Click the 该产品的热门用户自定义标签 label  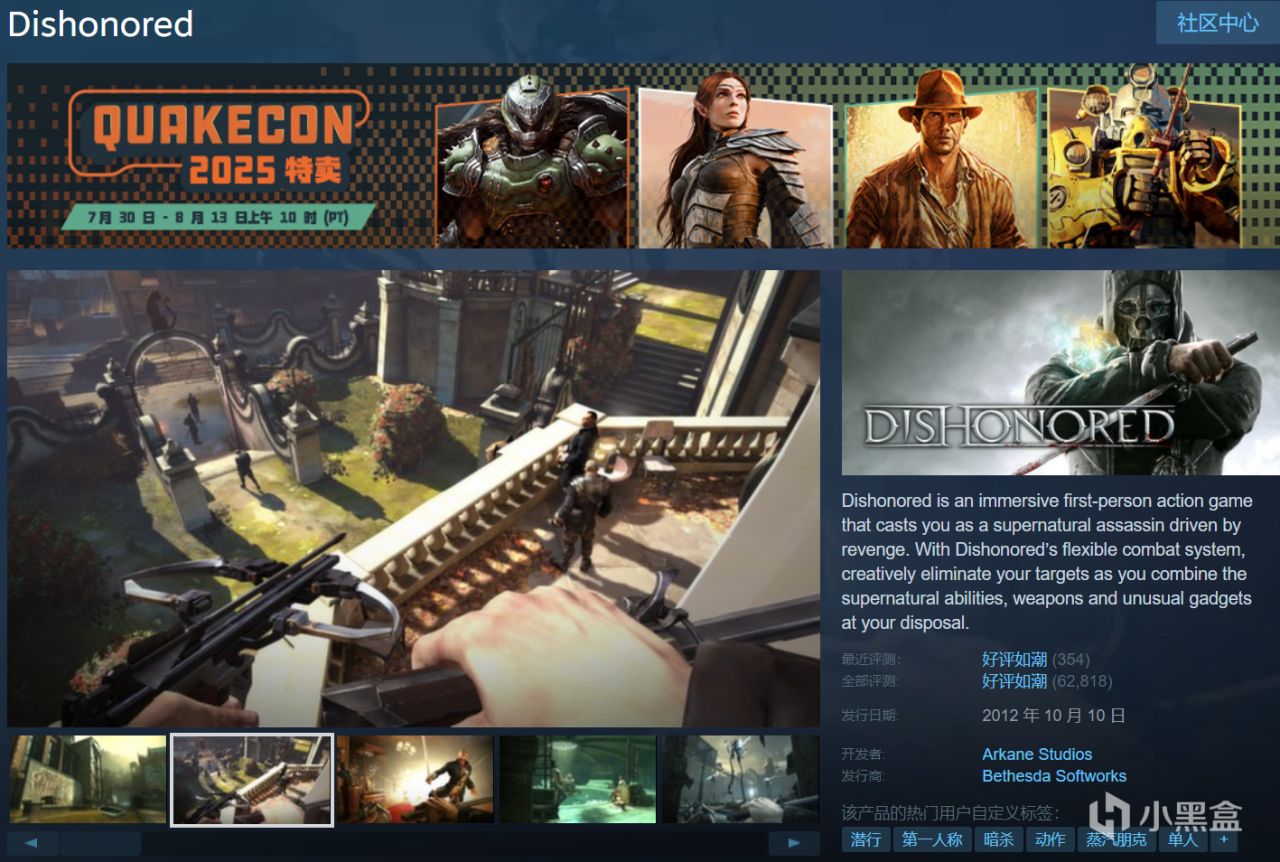point(950,812)
